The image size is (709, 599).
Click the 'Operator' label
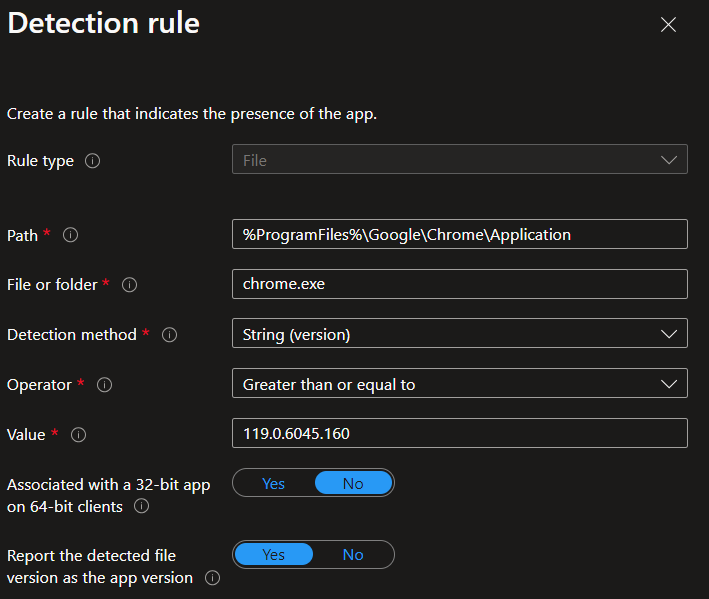[39, 385]
